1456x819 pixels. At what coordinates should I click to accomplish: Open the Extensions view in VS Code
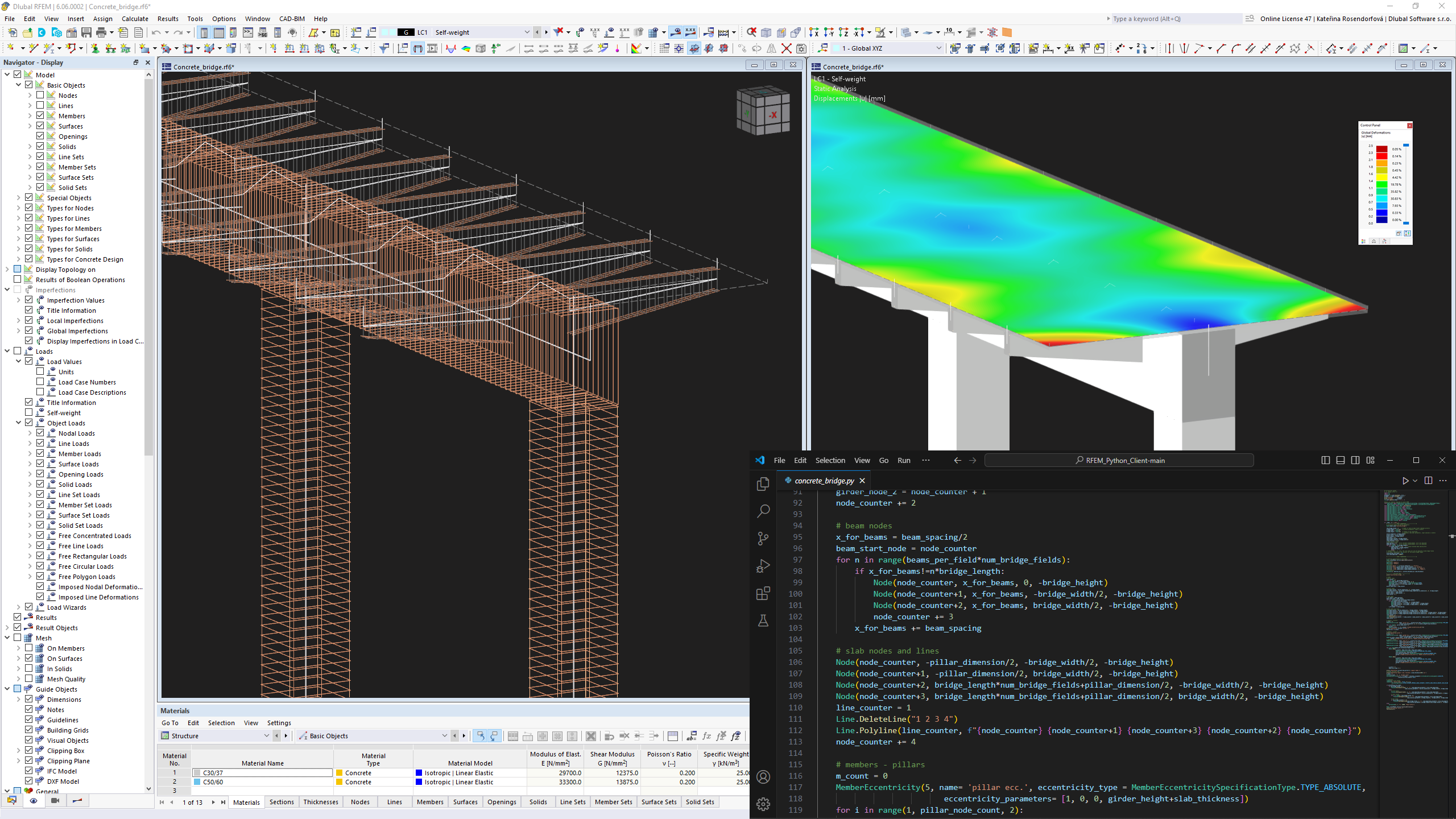[763, 593]
